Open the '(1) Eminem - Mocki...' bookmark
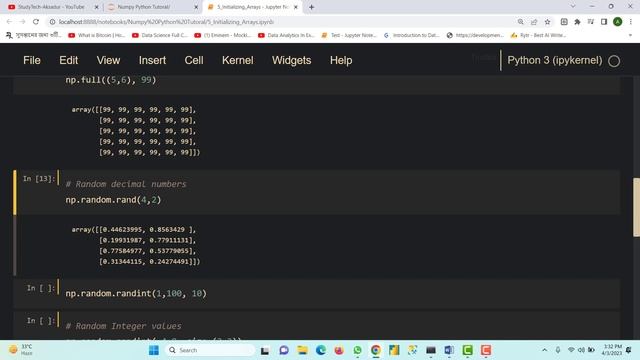640x360 pixels. click(x=223, y=36)
